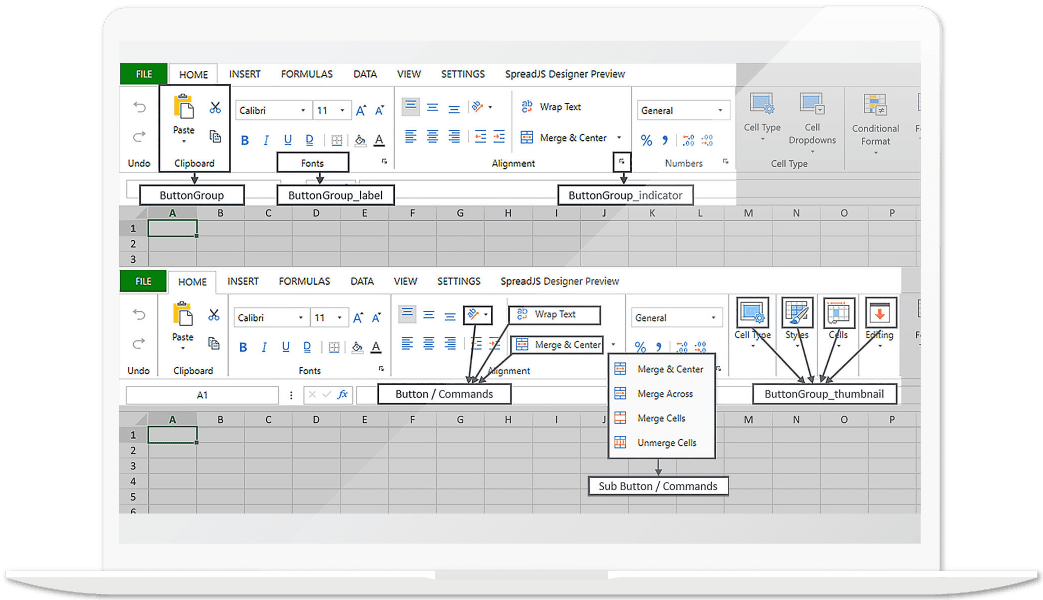This screenshot has height=600, width=1043.
Task: Open the Styles thumbnail group
Action: (x=797, y=313)
